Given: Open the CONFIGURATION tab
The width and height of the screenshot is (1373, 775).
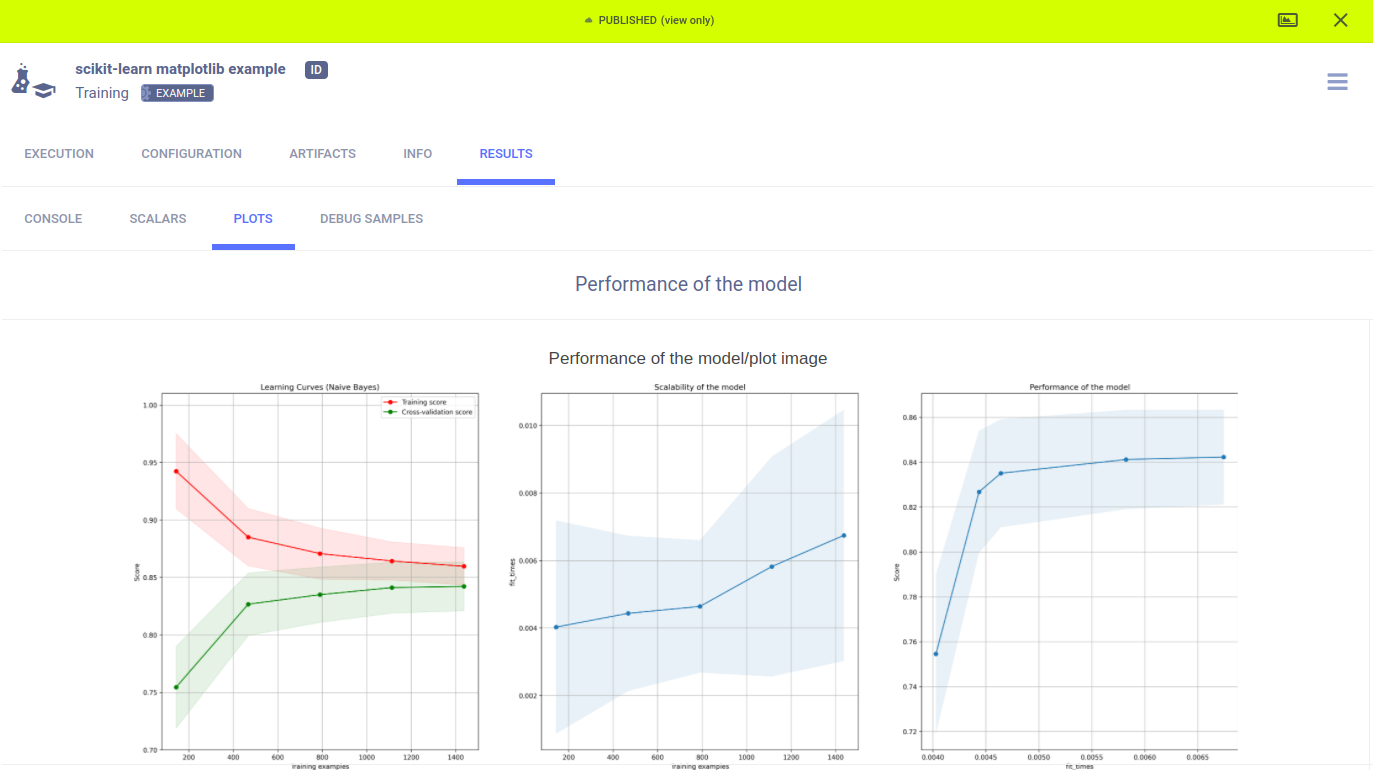Looking at the screenshot, I should point(191,154).
